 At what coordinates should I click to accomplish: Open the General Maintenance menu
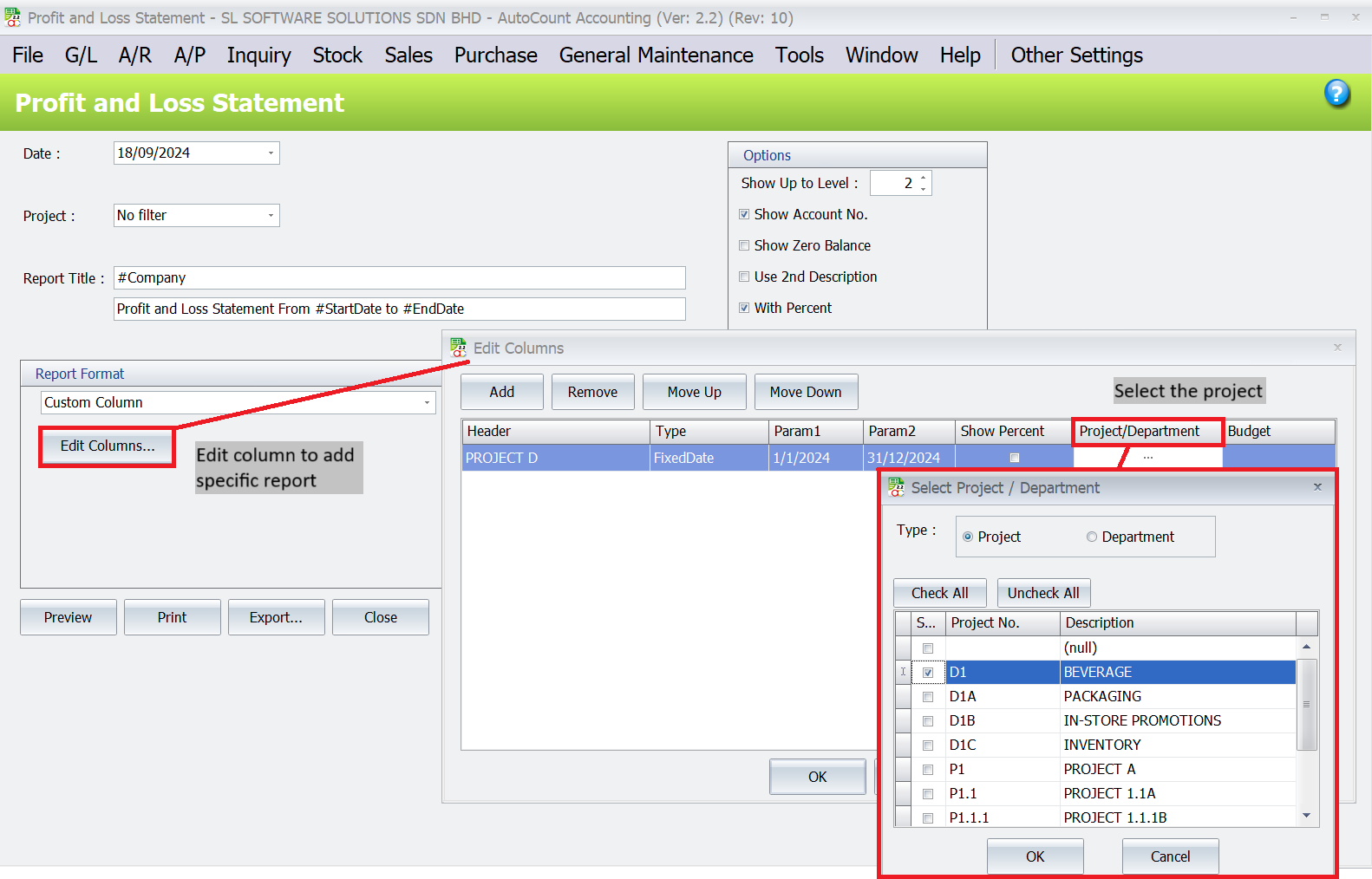point(656,55)
